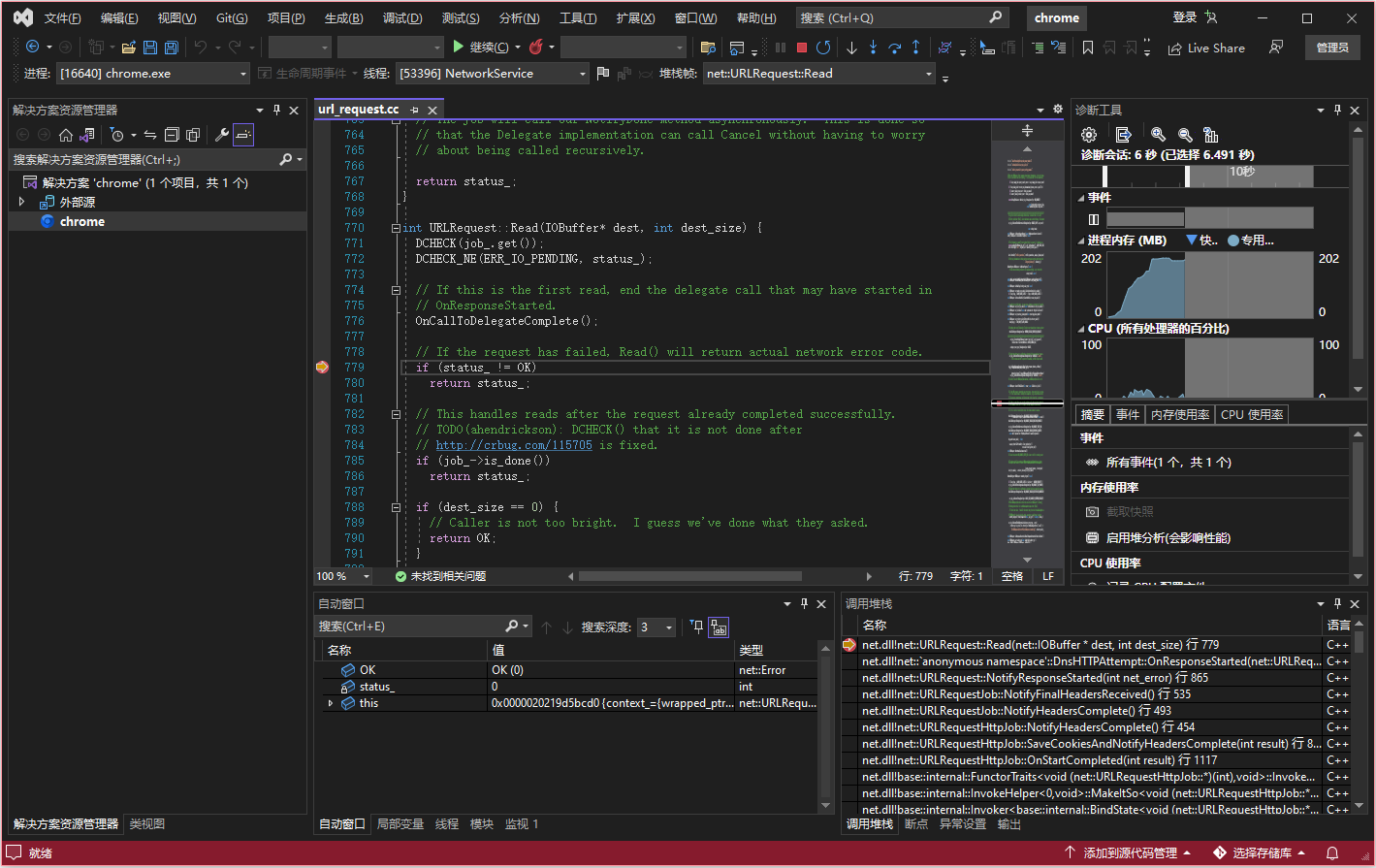This screenshot has width=1376, height=868.
Task: Open the 调试(D) menu
Action: coord(402,18)
